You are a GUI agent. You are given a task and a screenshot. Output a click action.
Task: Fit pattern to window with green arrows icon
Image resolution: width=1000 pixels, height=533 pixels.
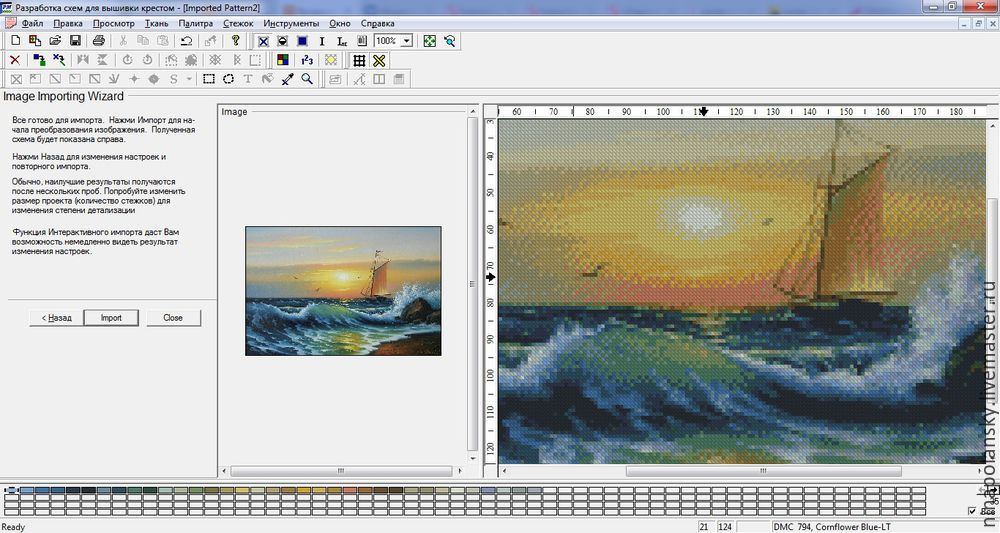point(430,41)
